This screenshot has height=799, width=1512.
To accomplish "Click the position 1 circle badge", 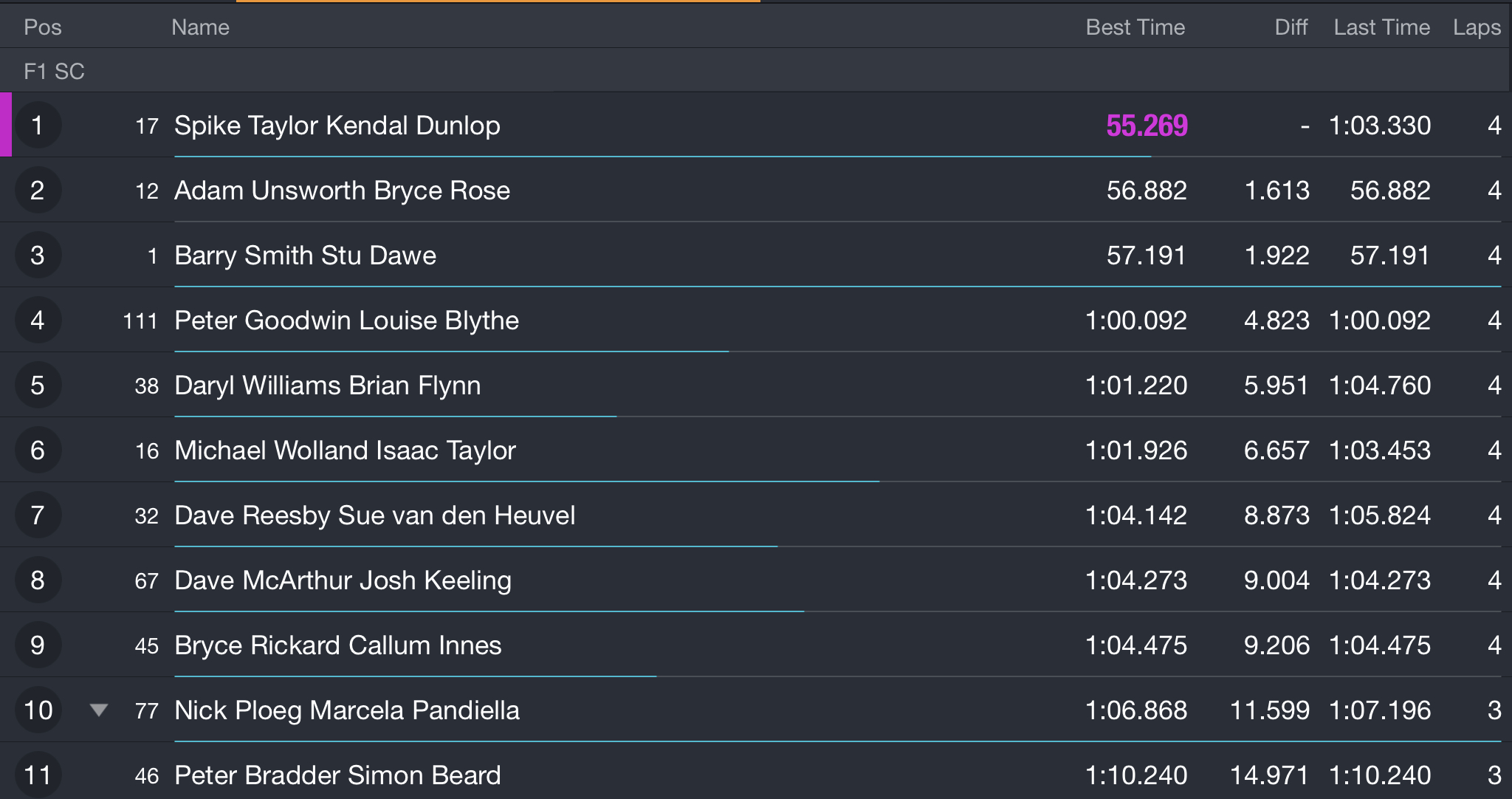I will click(38, 126).
